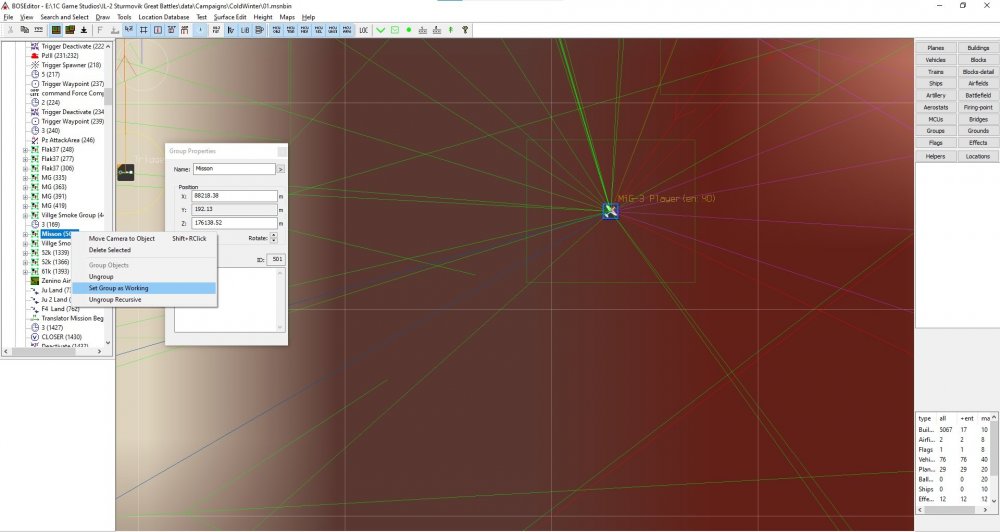Click the X position input field
The height and width of the screenshot is (532, 1000).
pyautogui.click(x=234, y=196)
